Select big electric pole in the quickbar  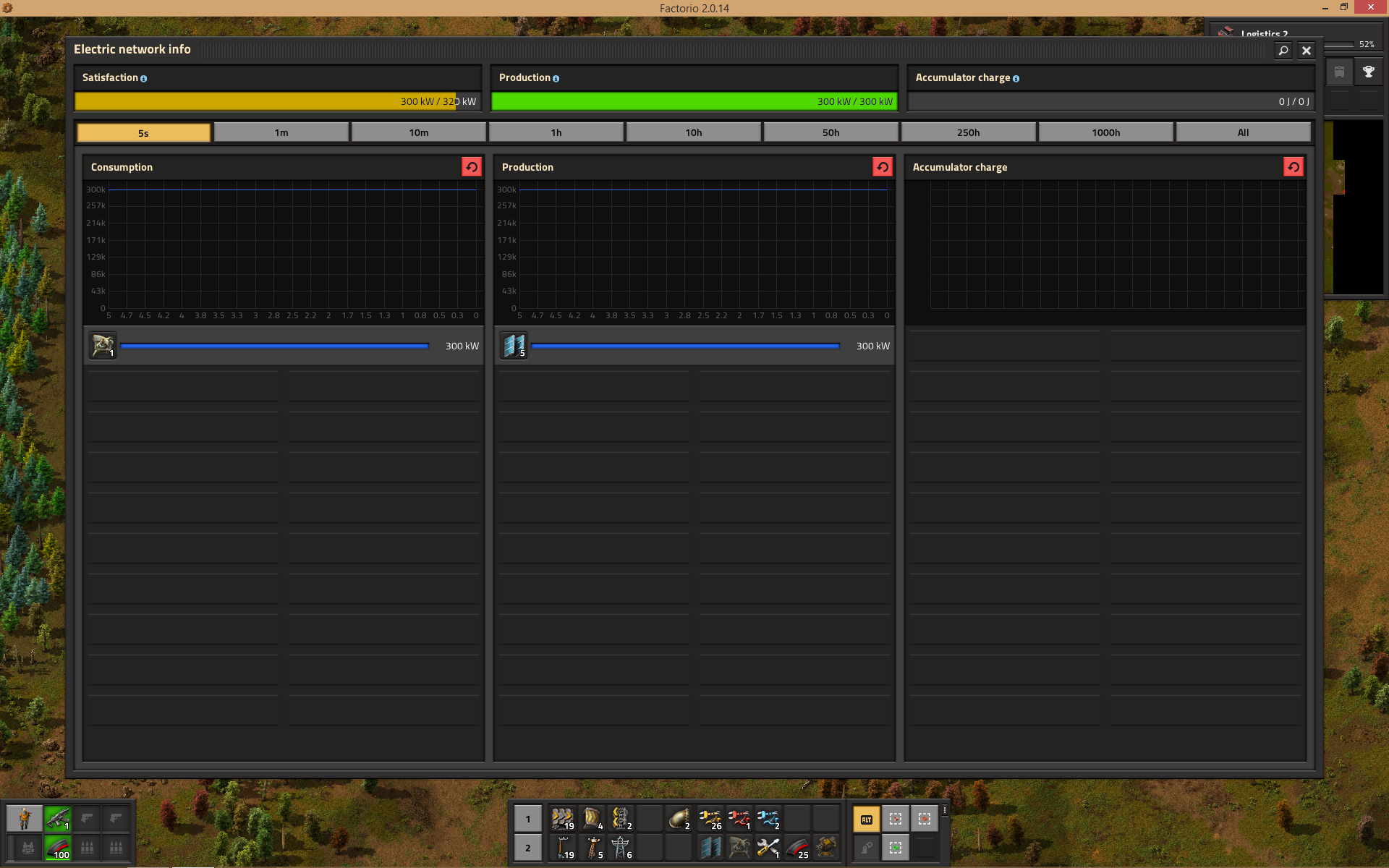coord(621,847)
